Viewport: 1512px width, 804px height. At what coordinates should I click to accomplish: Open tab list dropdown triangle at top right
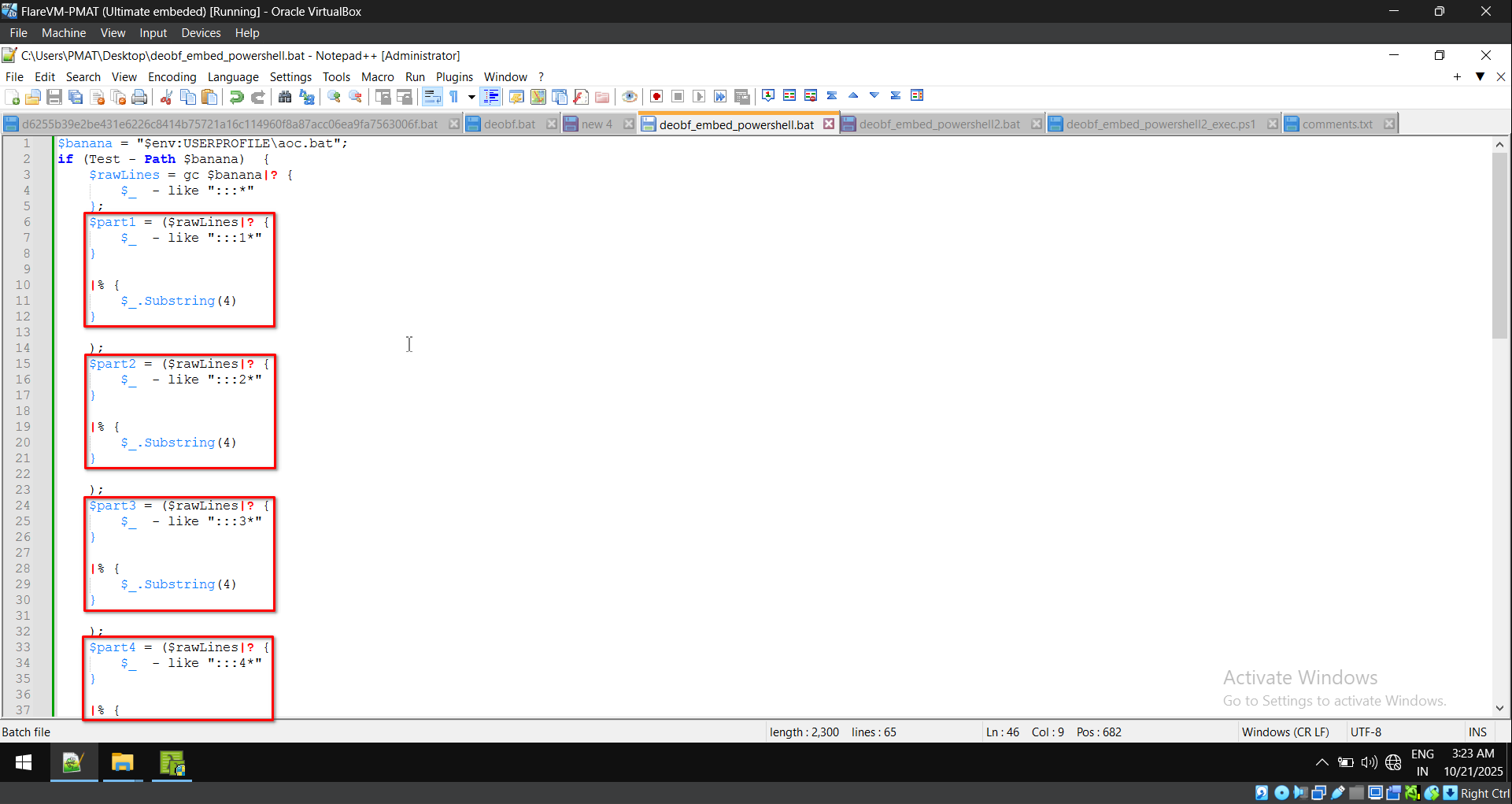[x=1480, y=76]
